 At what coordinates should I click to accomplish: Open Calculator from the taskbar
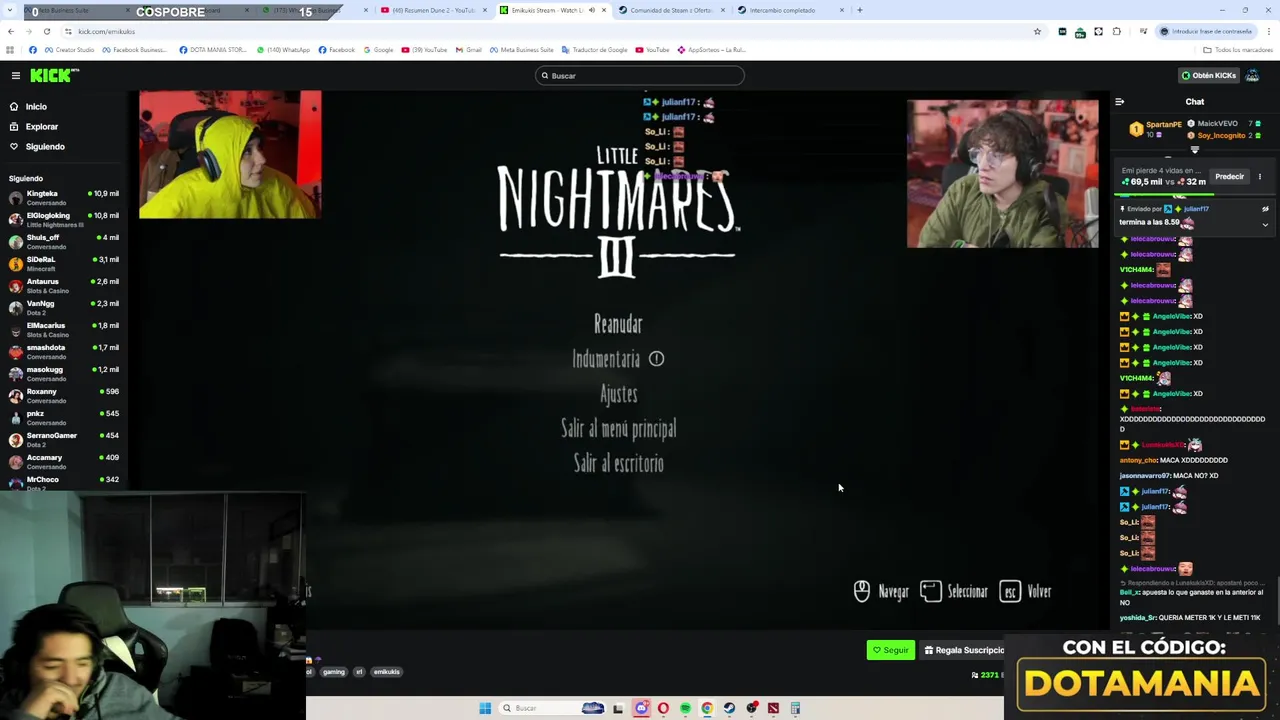(795, 708)
